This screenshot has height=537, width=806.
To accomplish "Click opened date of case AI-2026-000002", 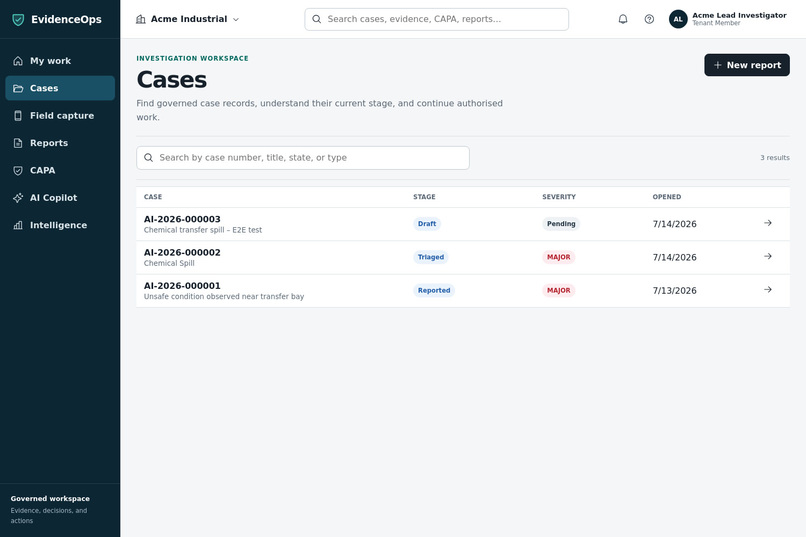I will (674, 257).
